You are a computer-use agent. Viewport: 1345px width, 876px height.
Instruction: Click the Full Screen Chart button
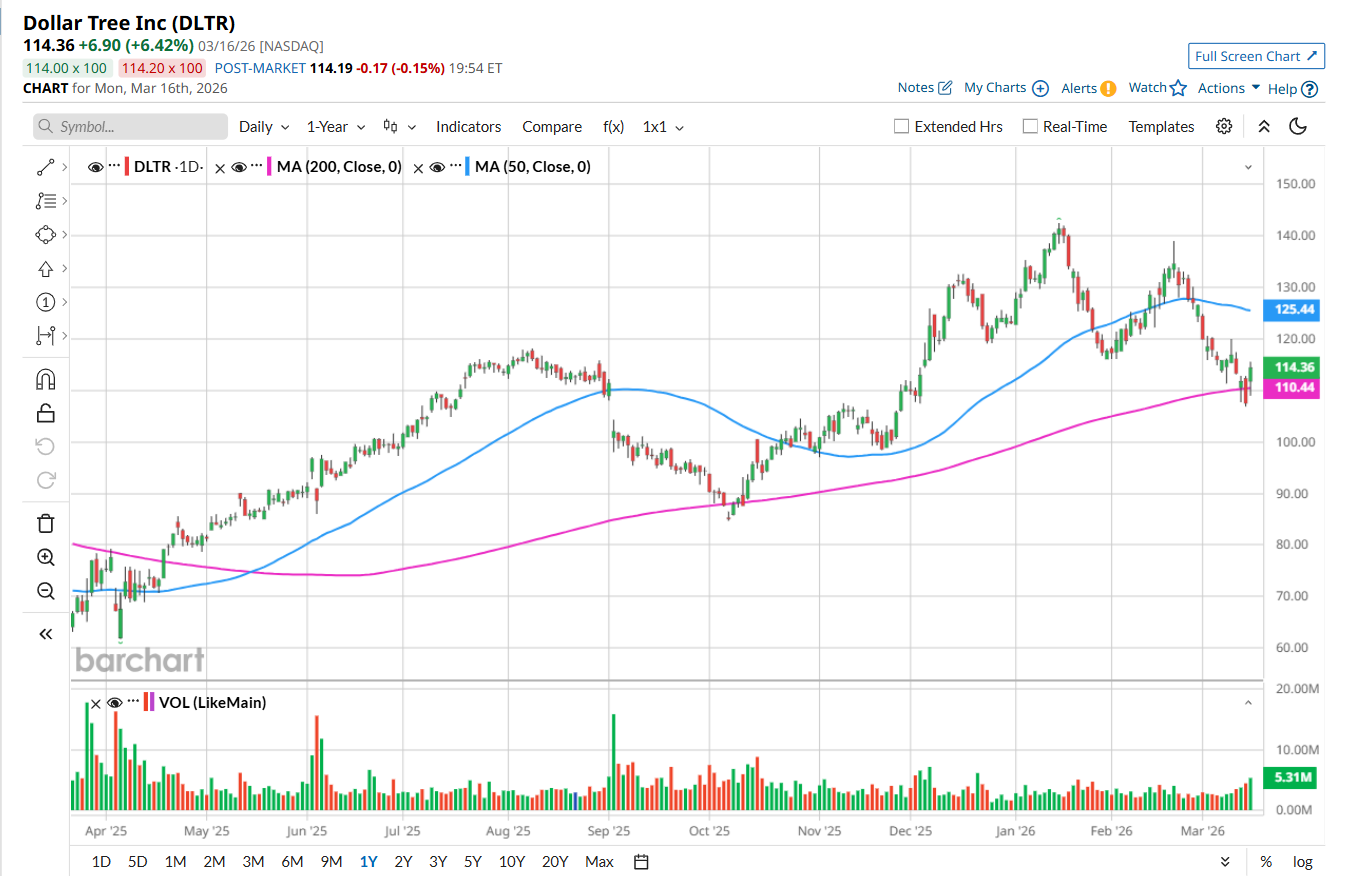pyautogui.click(x=1257, y=56)
